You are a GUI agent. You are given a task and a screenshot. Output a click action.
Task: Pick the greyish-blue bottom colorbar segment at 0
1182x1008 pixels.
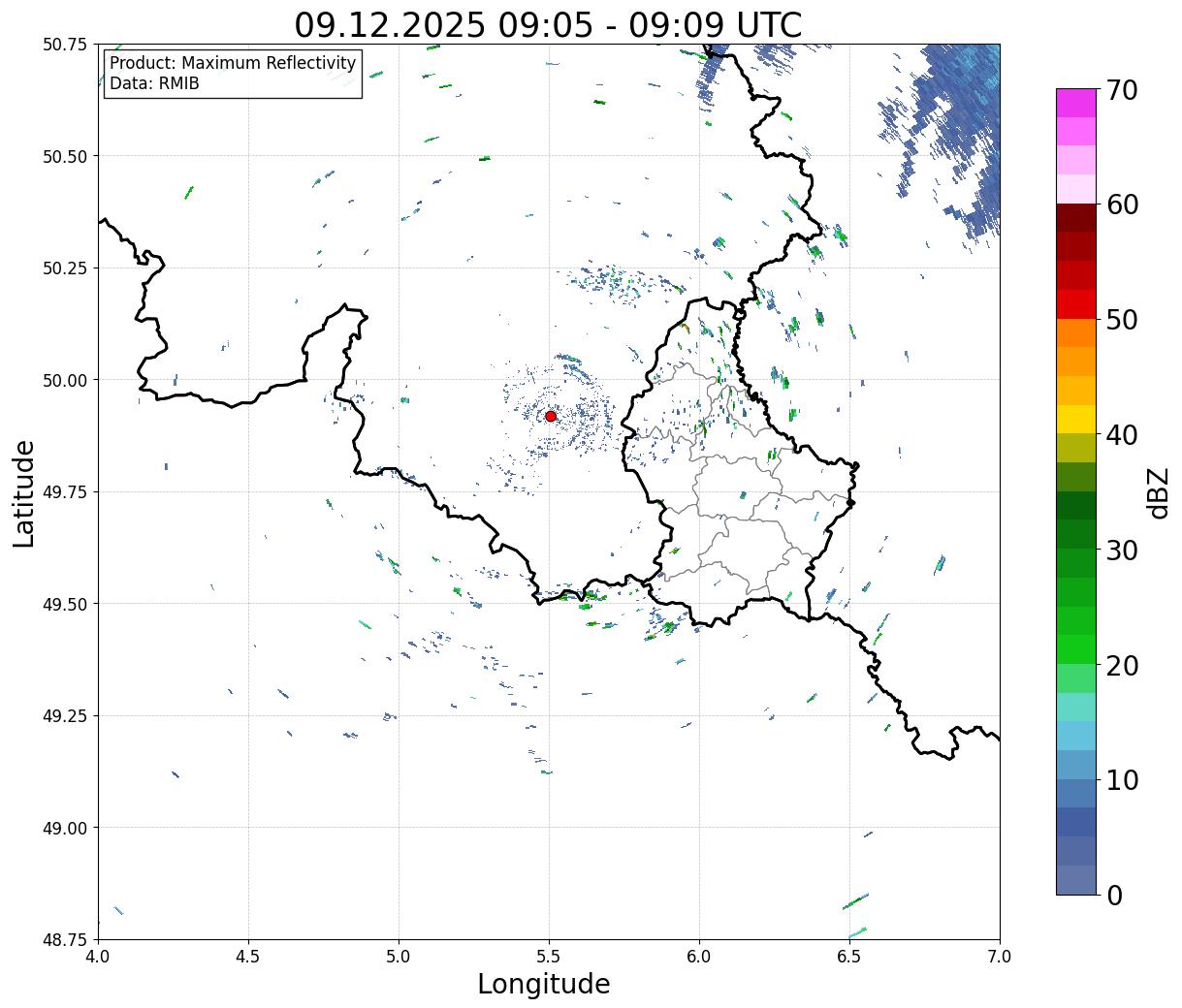click(x=1076, y=879)
